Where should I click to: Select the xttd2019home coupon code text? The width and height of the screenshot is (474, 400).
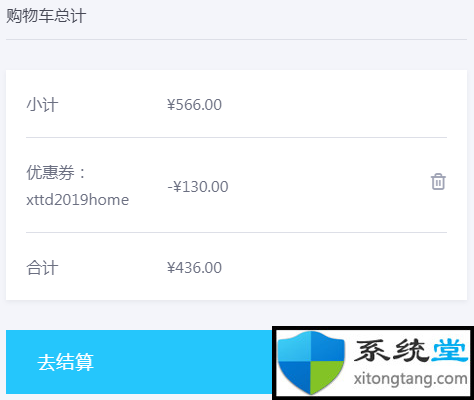[78, 200]
